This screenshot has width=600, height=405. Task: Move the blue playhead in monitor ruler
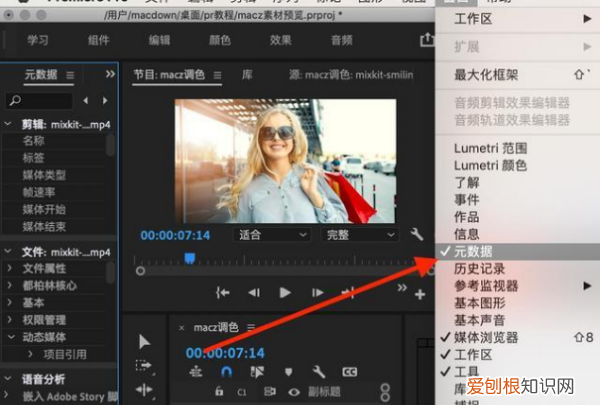tap(190, 258)
